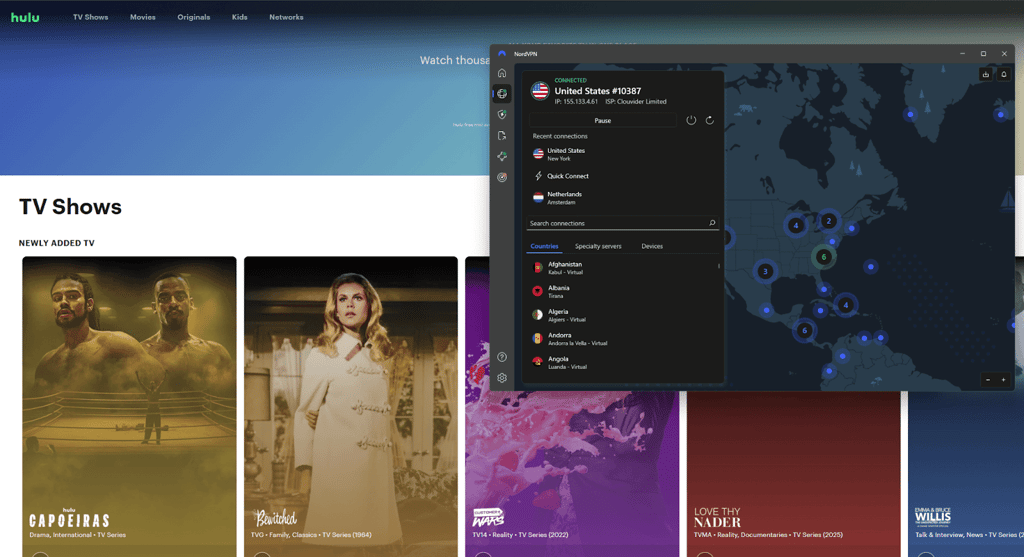Click the United States flag in header
The height and width of the screenshot is (557, 1024).
(x=540, y=91)
